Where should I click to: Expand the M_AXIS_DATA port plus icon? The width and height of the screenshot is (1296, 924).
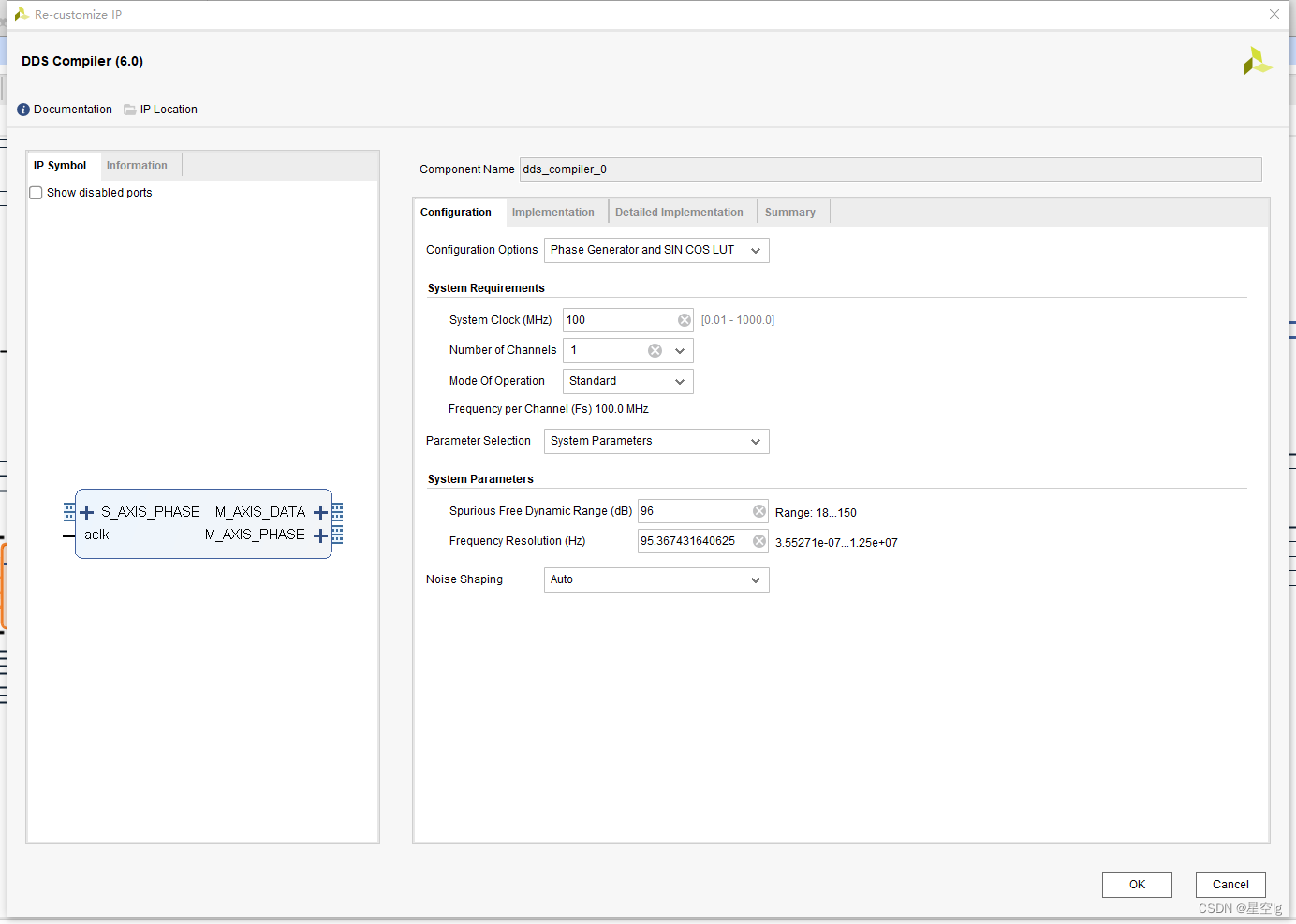click(320, 512)
